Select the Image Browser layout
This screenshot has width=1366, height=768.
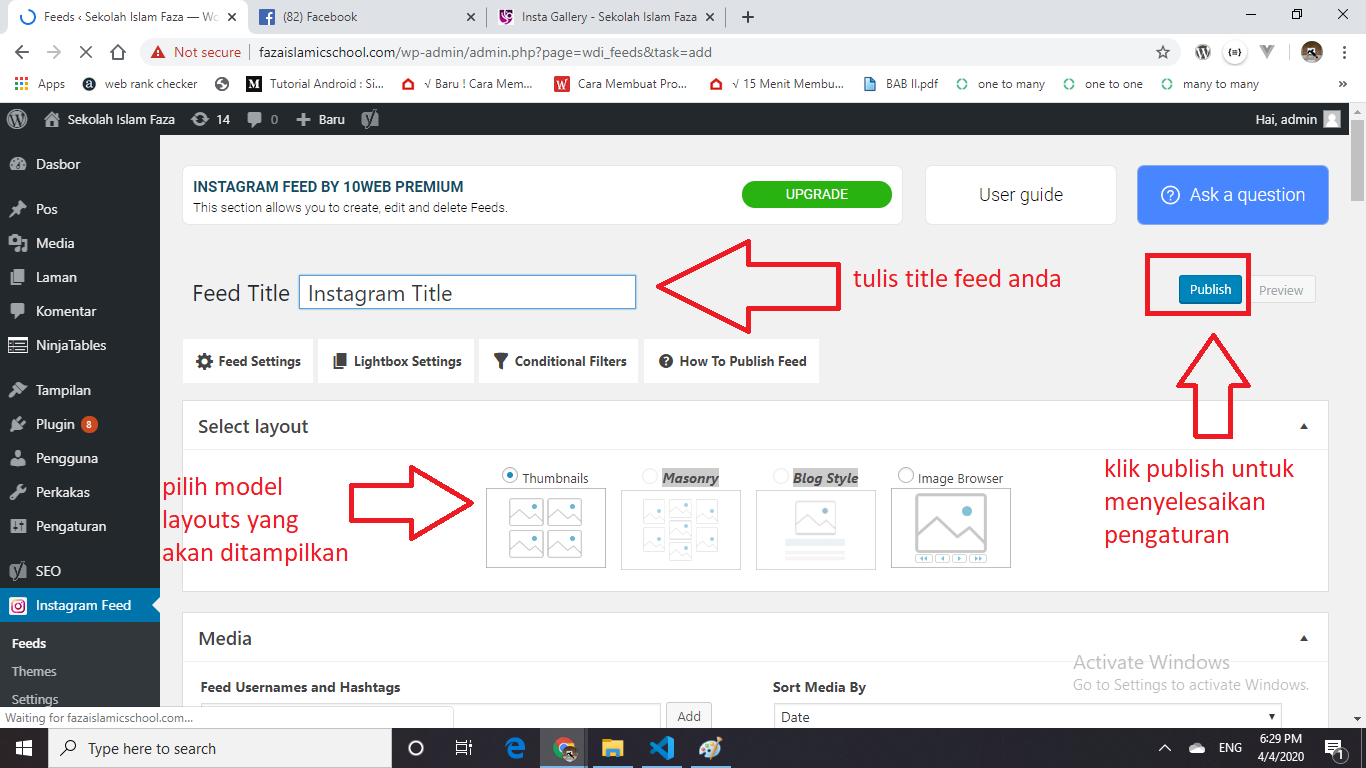click(x=906, y=475)
